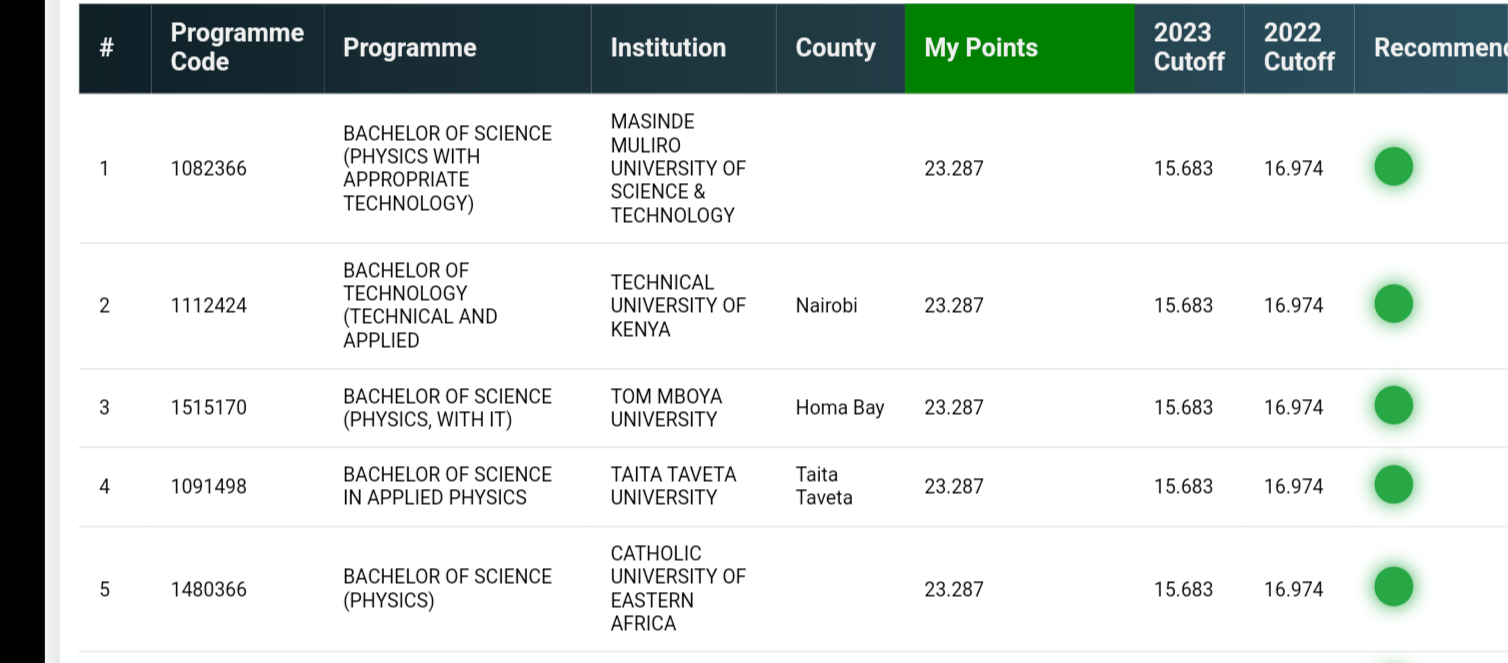The height and width of the screenshot is (663, 1508).
Task: Click the green recommendation dot for TECHNICAL UNIVERSITY OF KENYA
Action: (x=1393, y=305)
